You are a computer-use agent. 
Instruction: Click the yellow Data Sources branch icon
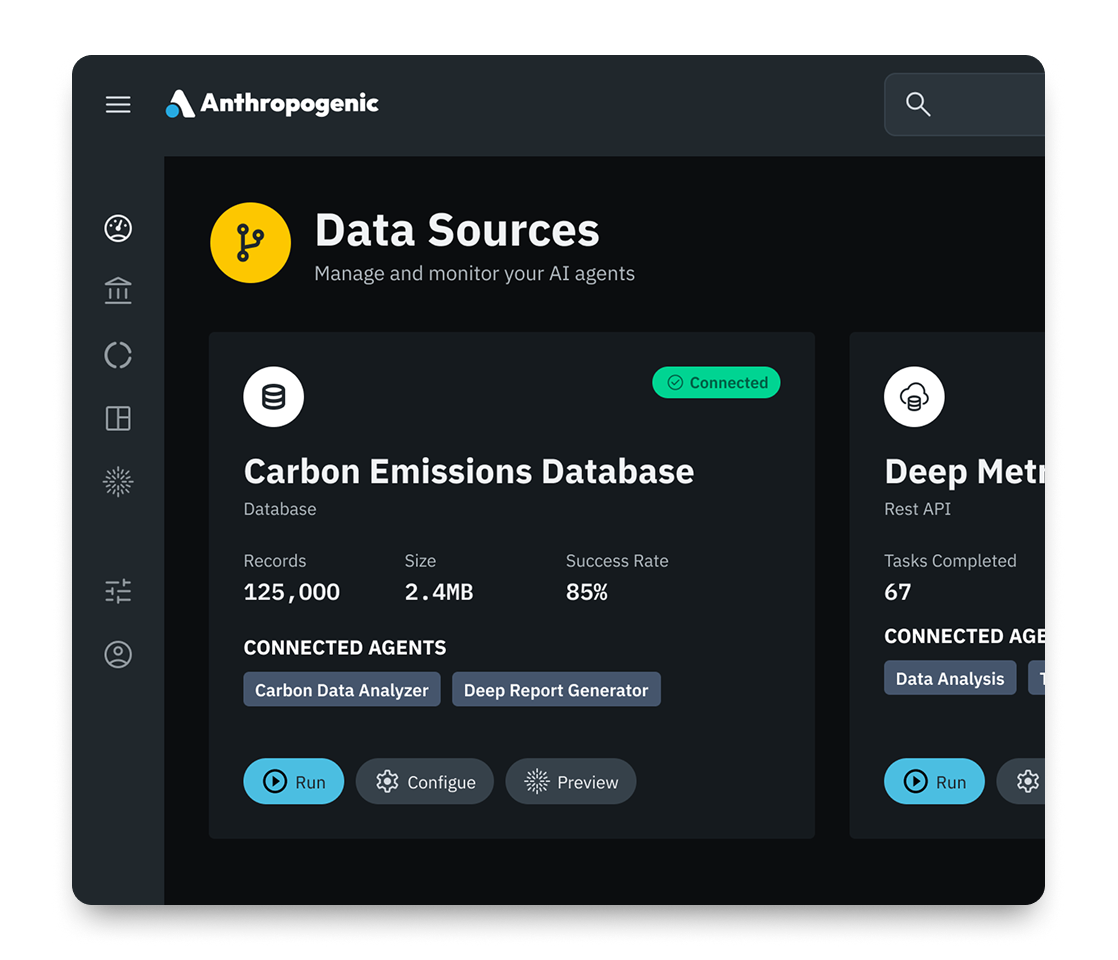click(x=250, y=242)
